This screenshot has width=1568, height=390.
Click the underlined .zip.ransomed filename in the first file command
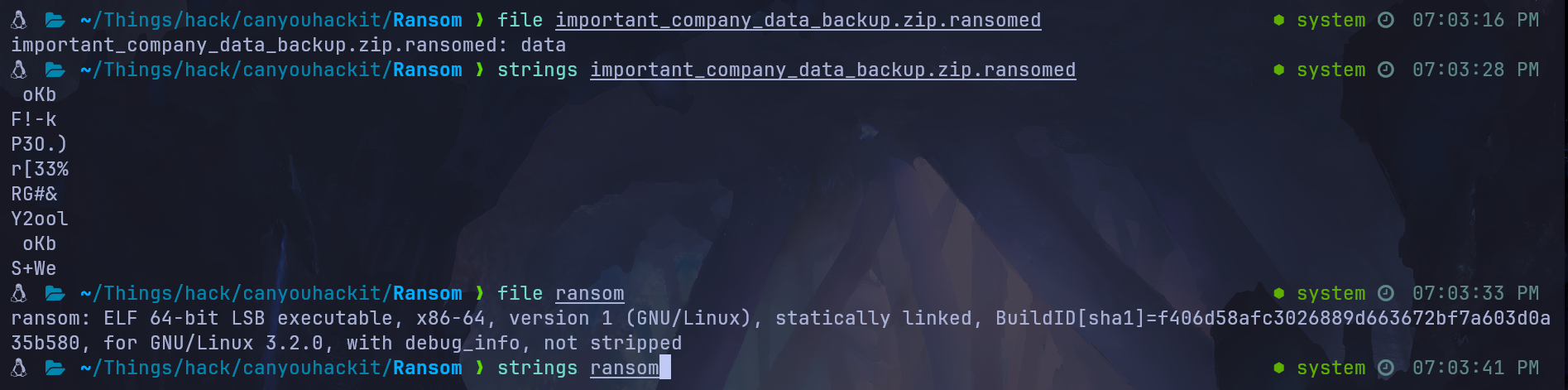point(798,20)
